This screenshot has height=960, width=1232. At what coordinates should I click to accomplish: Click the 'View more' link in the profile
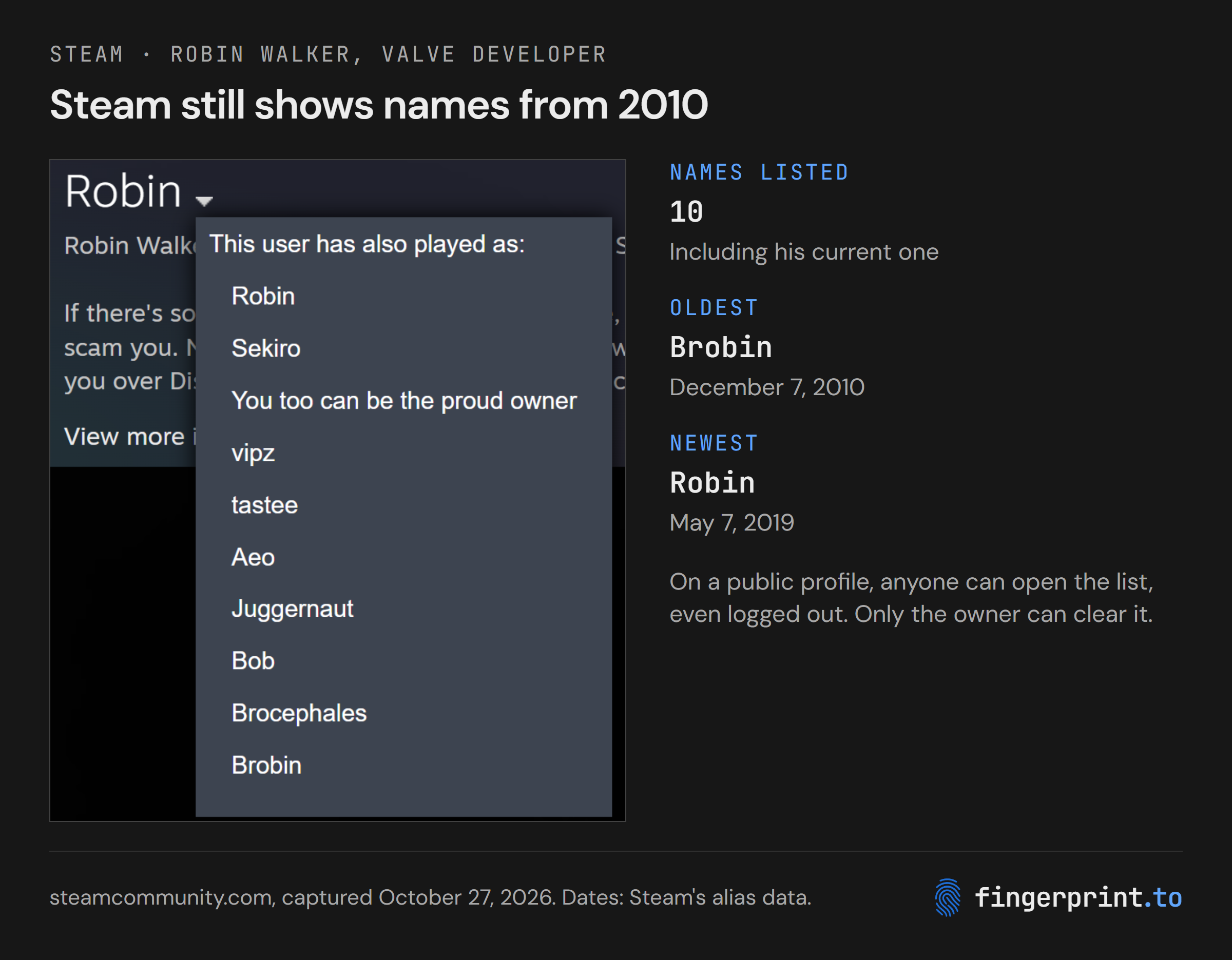(x=124, y=436)
